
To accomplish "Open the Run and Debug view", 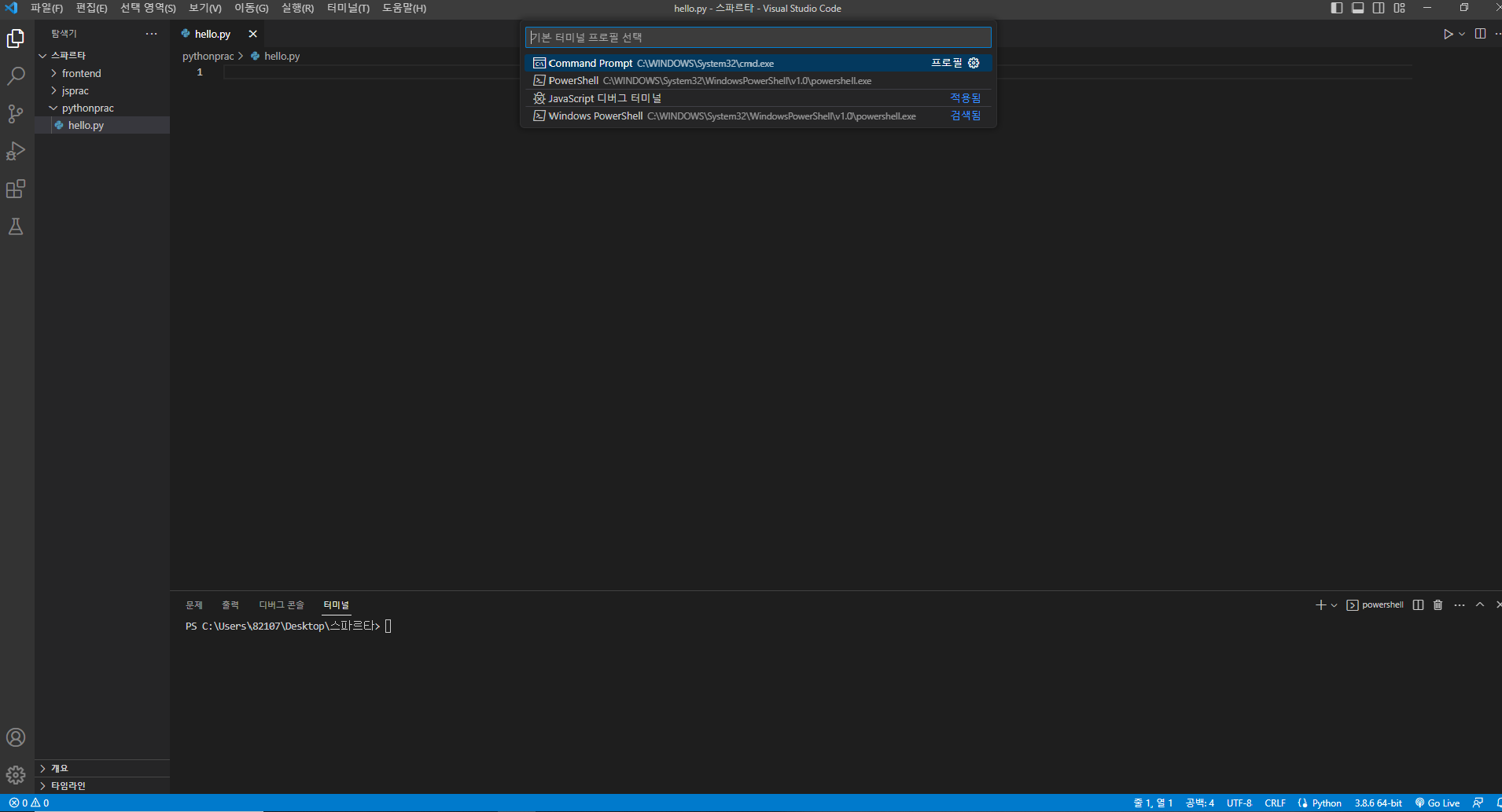I will point(16,152).
